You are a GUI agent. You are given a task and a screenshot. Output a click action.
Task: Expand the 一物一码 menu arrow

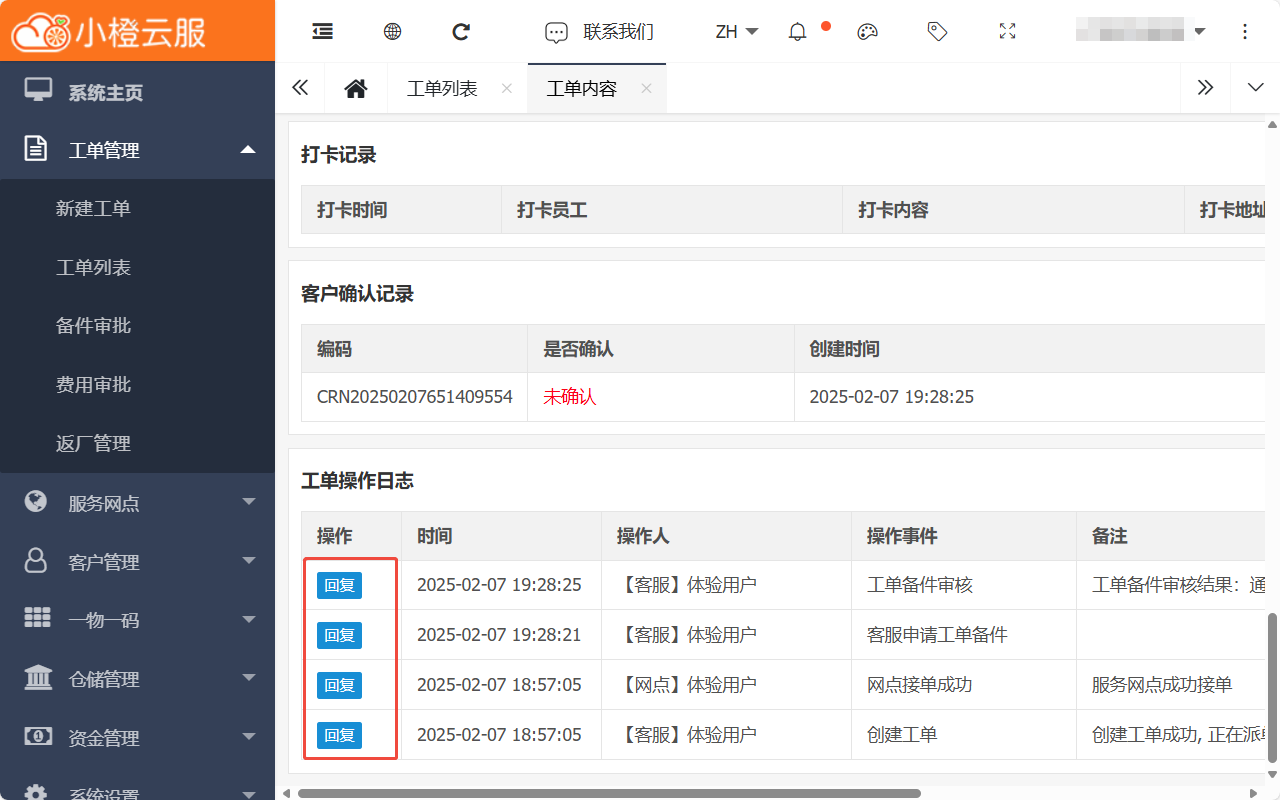[x=249, y=620]
